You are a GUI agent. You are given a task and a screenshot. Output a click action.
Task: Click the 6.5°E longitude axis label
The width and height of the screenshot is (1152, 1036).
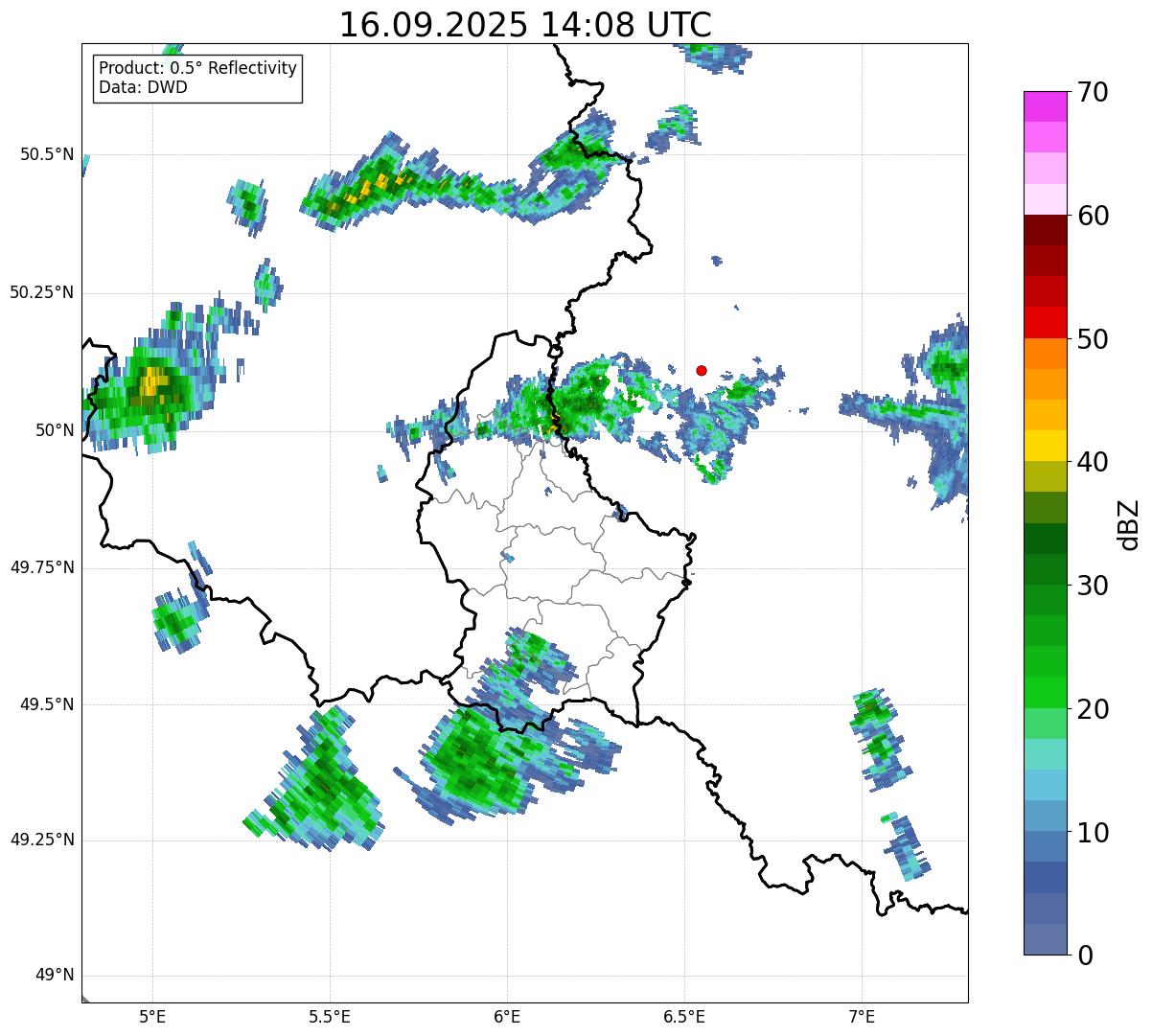click(684, 1016)
